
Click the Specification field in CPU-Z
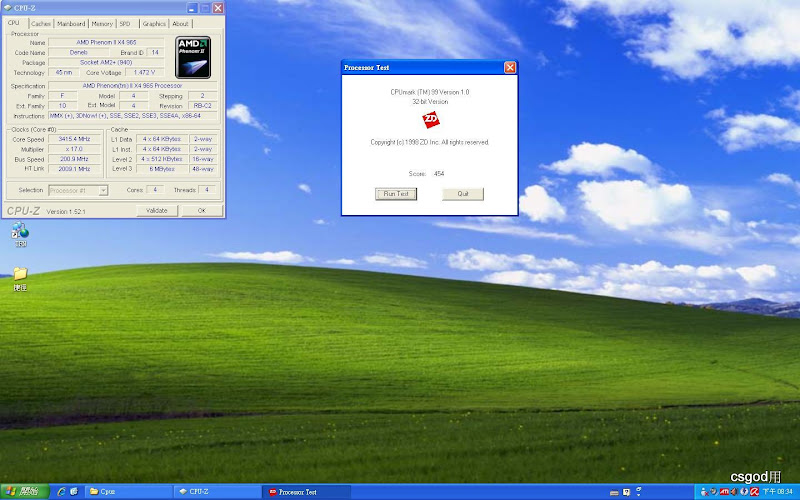(x=133, y=86)
